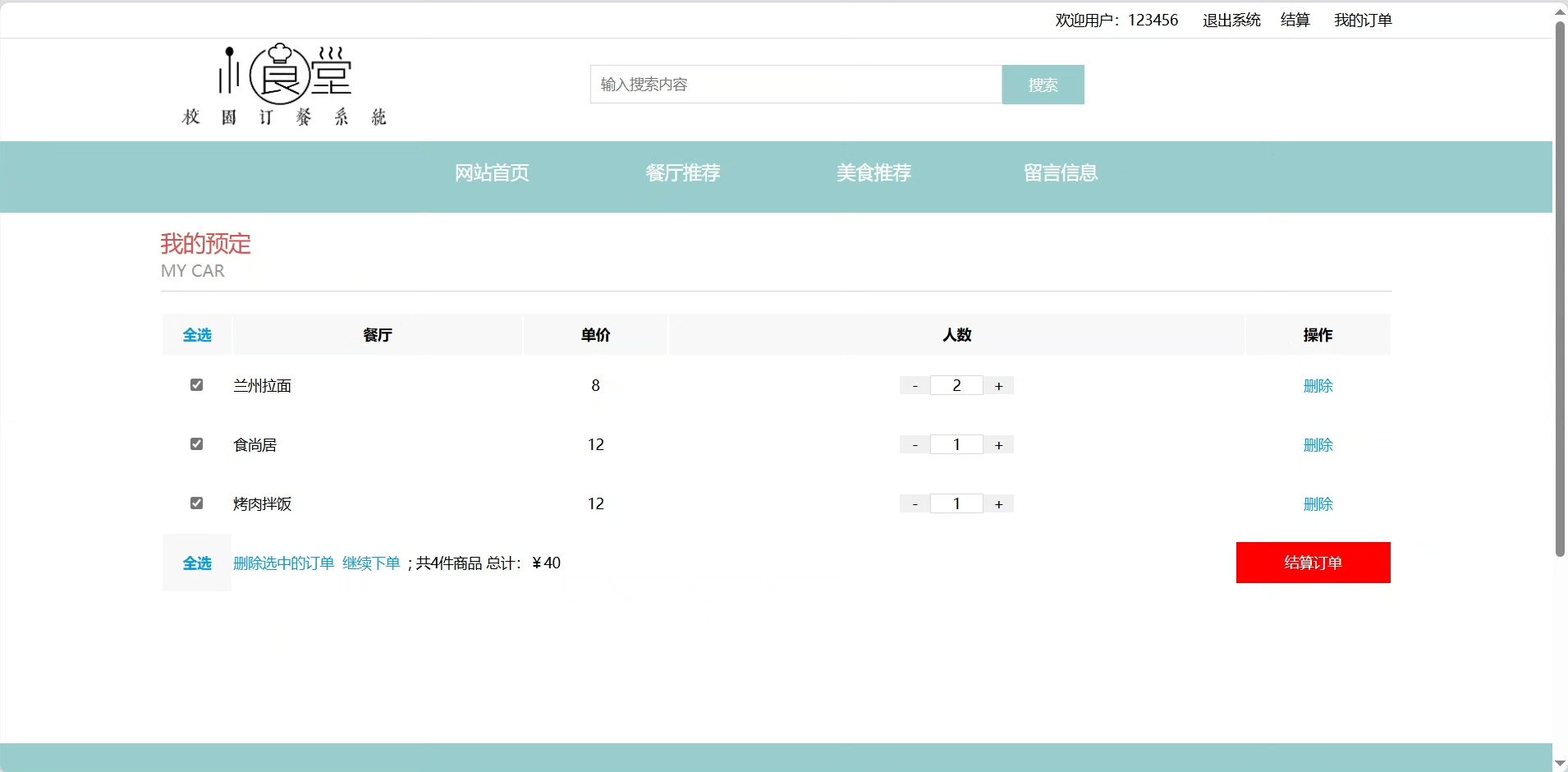This screenshot has width=1568, height=772.
Task: Focus the 输入搜索内容 search field
Action: coord(795,85)
